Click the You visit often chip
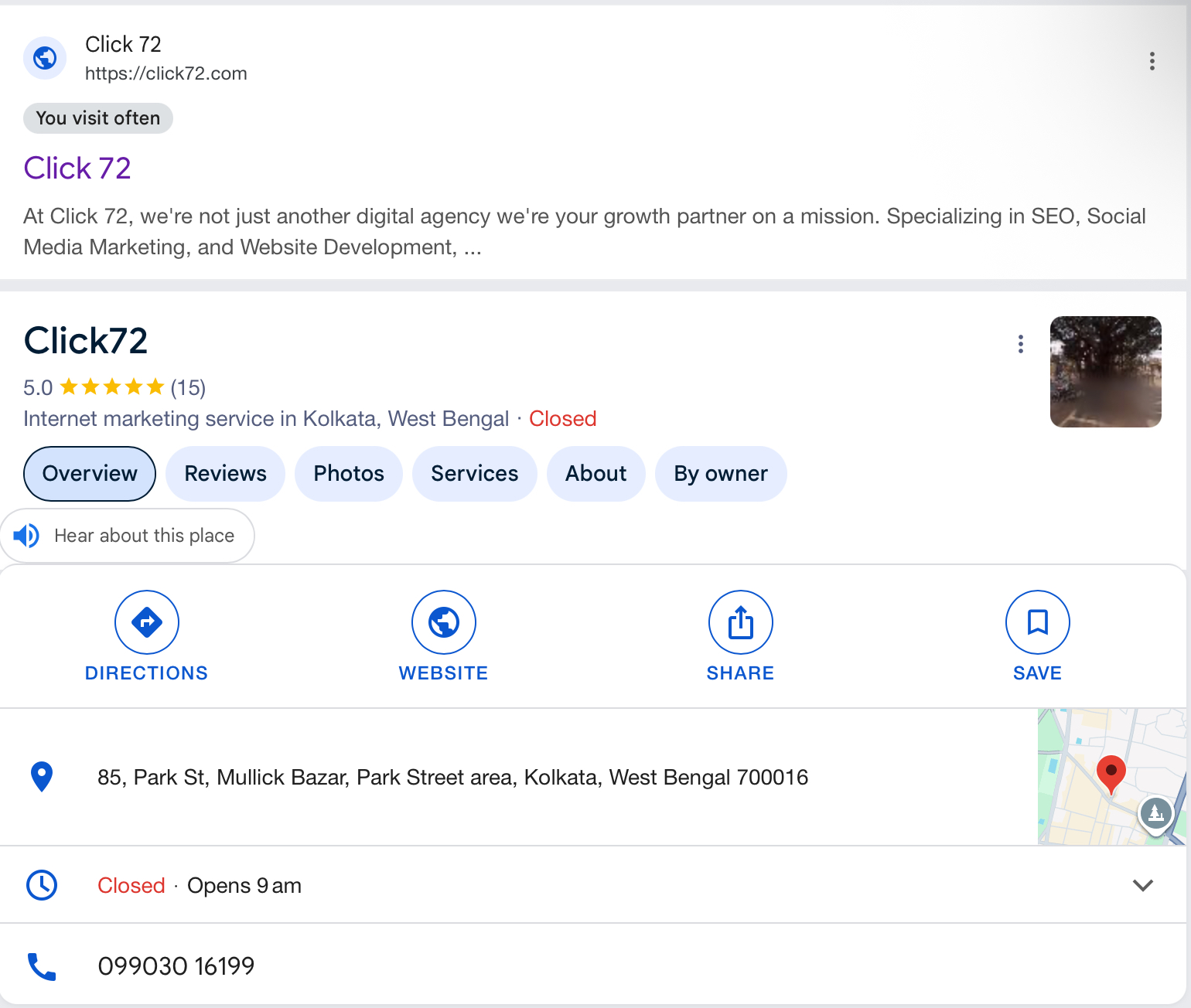The width and height of the screenshot is (1191, 1008). 98,118
